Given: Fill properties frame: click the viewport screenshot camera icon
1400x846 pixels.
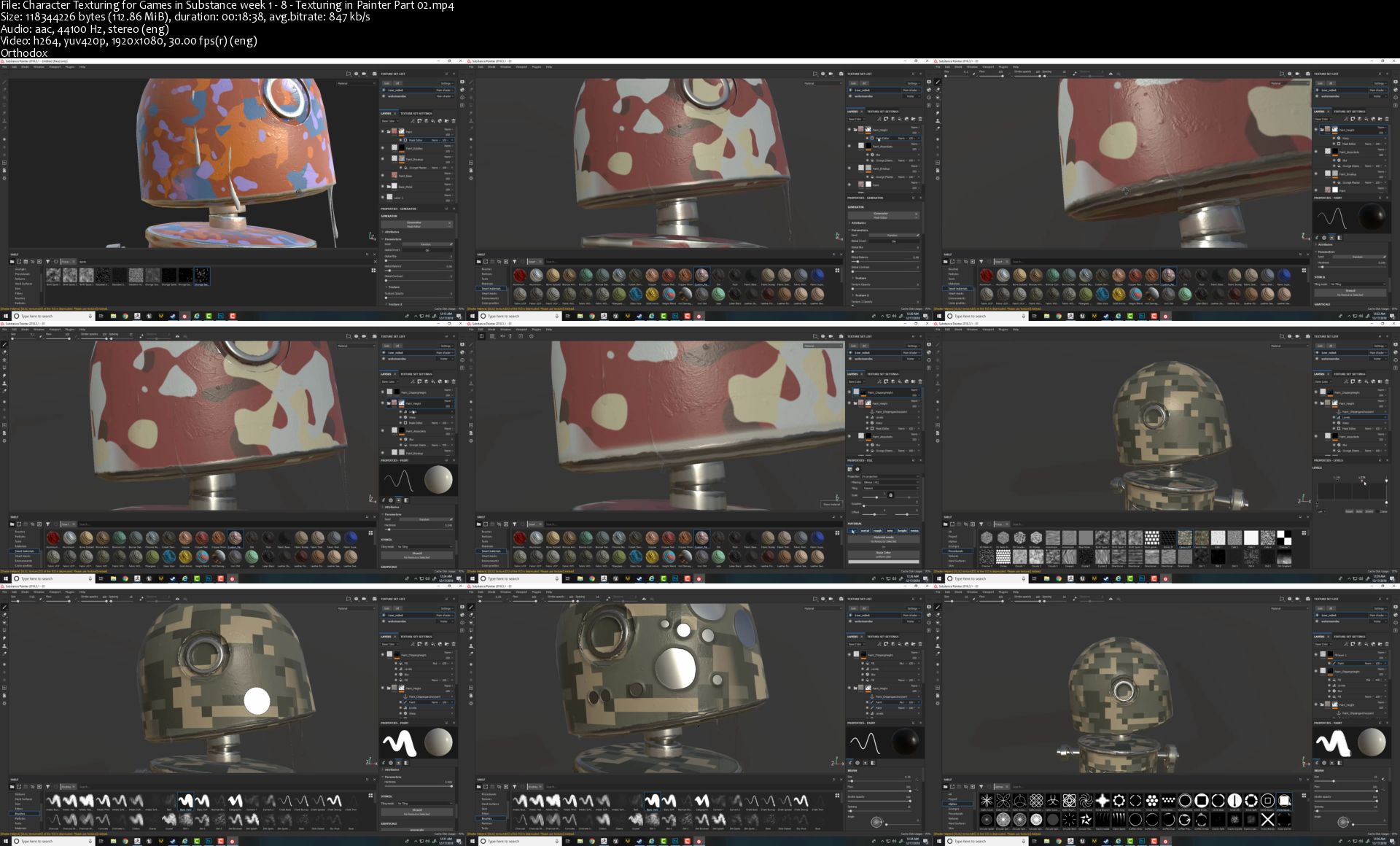Looking at the screenshot, I should [x=841, y=336].
